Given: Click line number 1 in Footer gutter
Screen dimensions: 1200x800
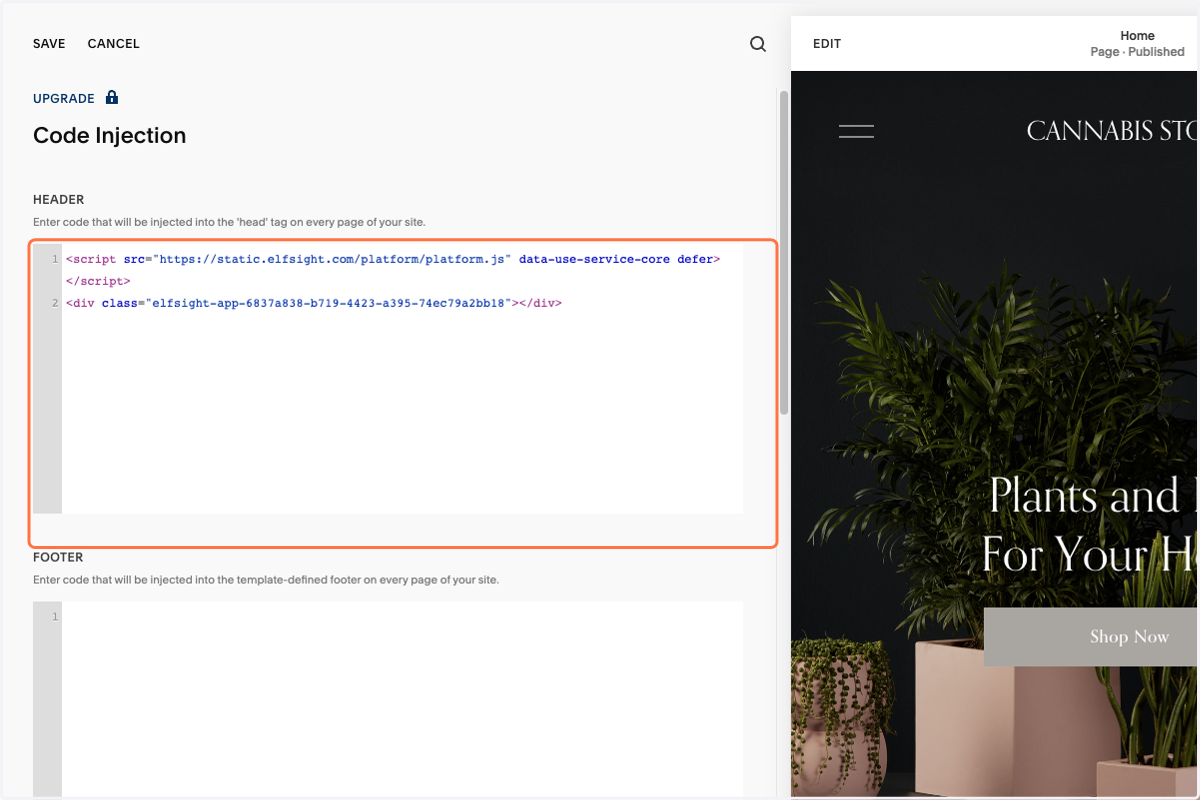Looking at the screenshot, I should pos(55,616).
